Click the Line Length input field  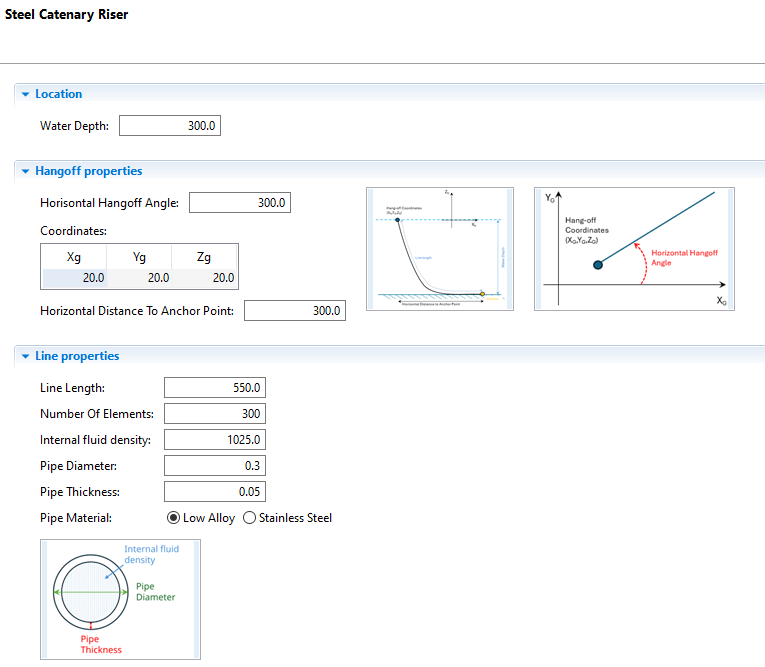pos(214,388)
